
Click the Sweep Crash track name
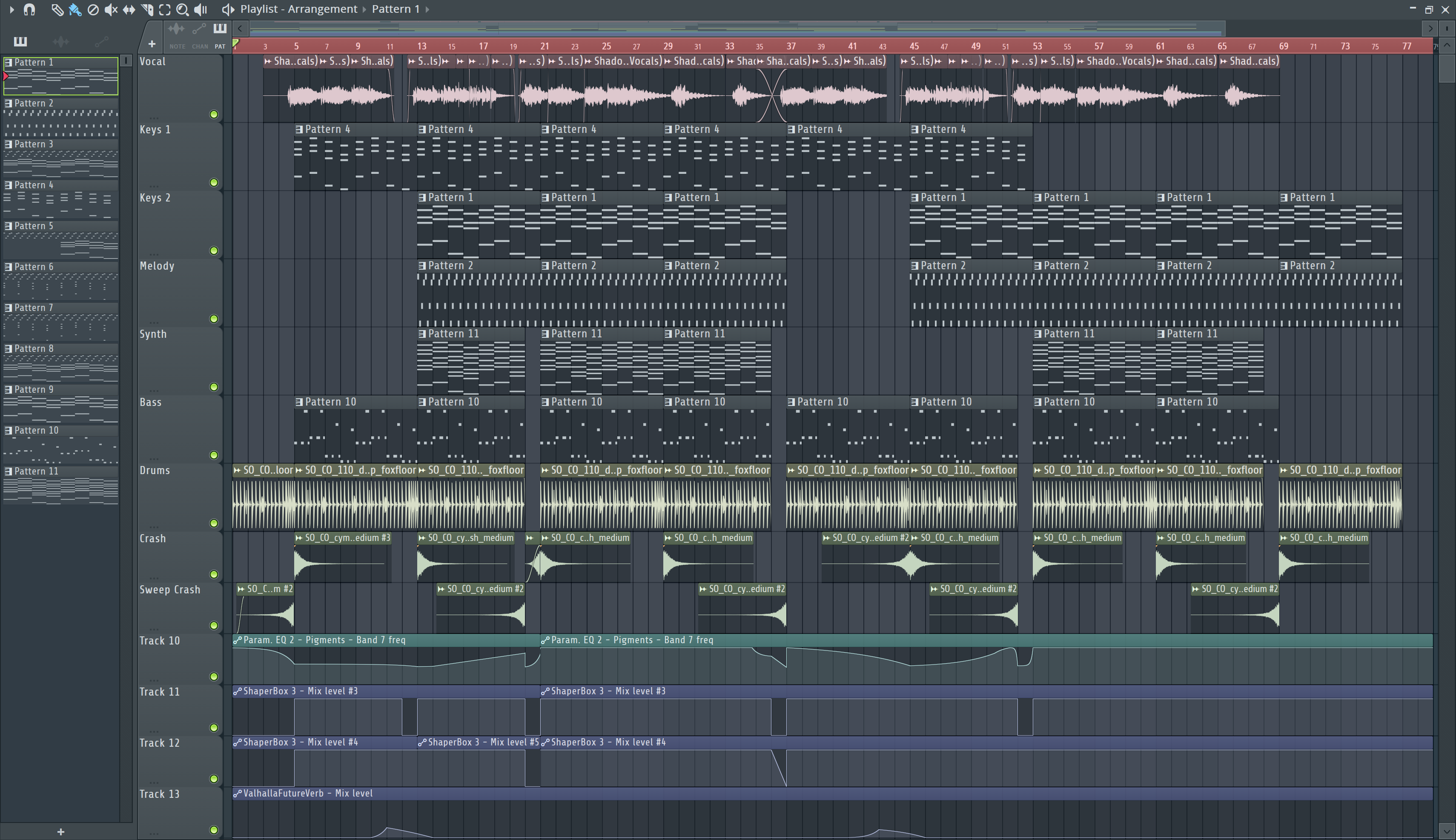point(169,590)
